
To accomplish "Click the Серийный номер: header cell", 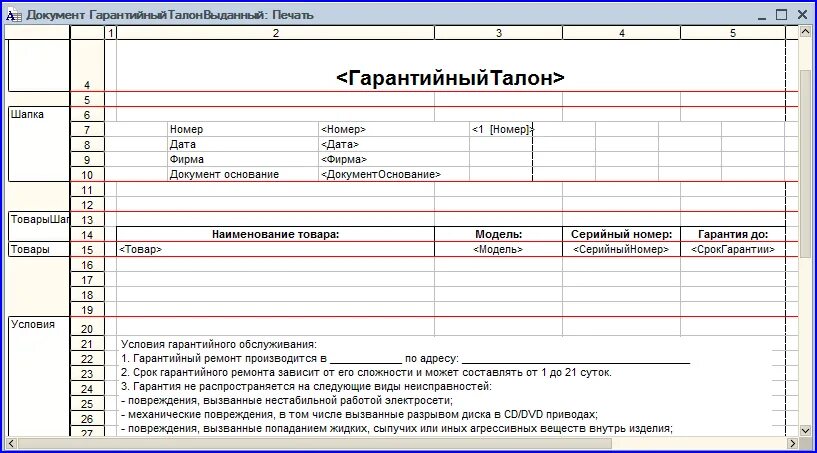I will [x=621, y=235].
